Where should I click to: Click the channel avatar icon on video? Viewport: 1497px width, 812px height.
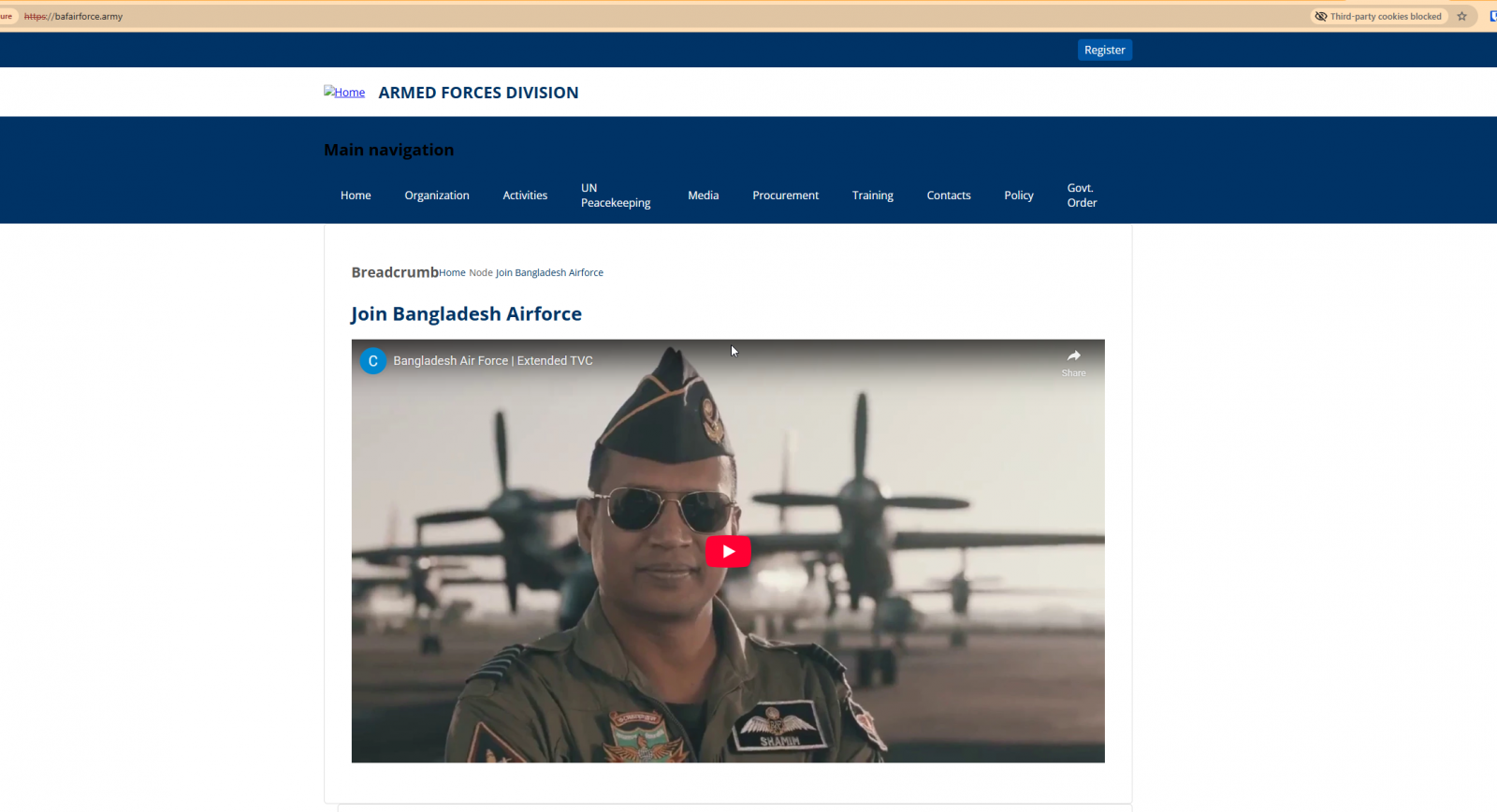coord(373,361)
